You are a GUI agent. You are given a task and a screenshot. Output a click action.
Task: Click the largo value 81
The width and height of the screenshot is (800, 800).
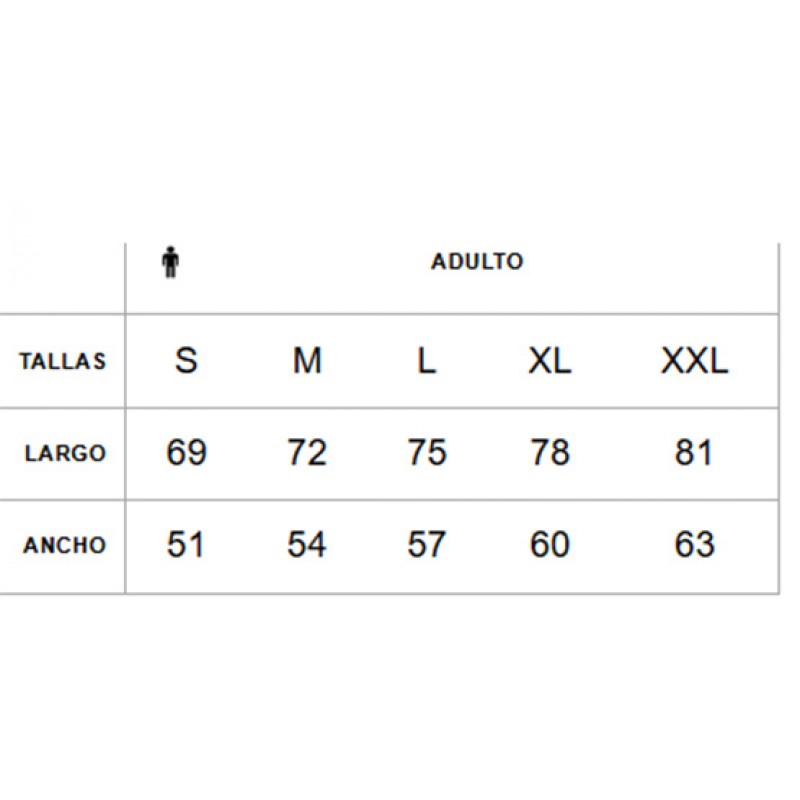694,453
